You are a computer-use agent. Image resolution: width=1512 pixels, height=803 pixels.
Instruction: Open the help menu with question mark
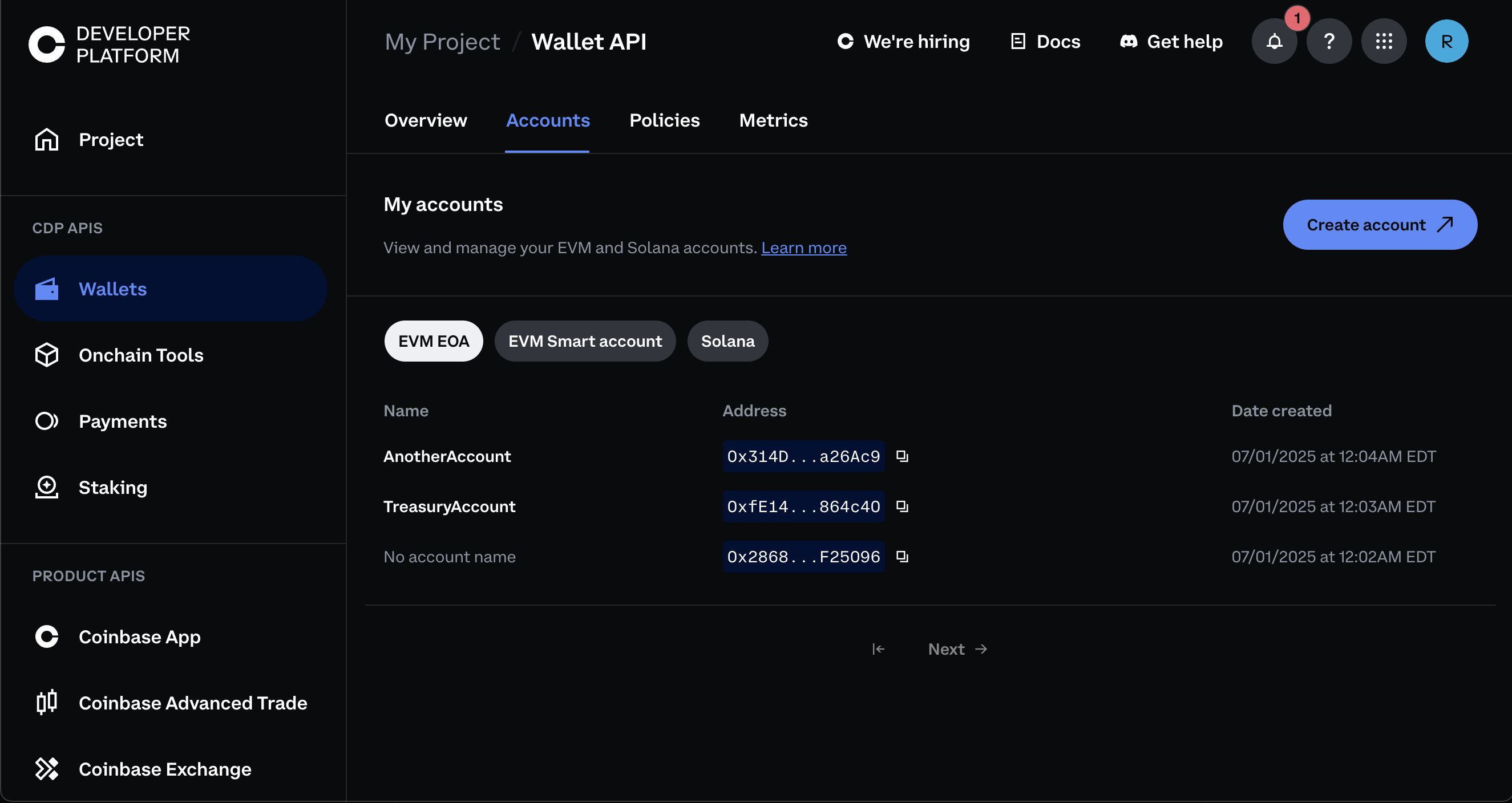pyautogui.click(x=1329, y=41)
